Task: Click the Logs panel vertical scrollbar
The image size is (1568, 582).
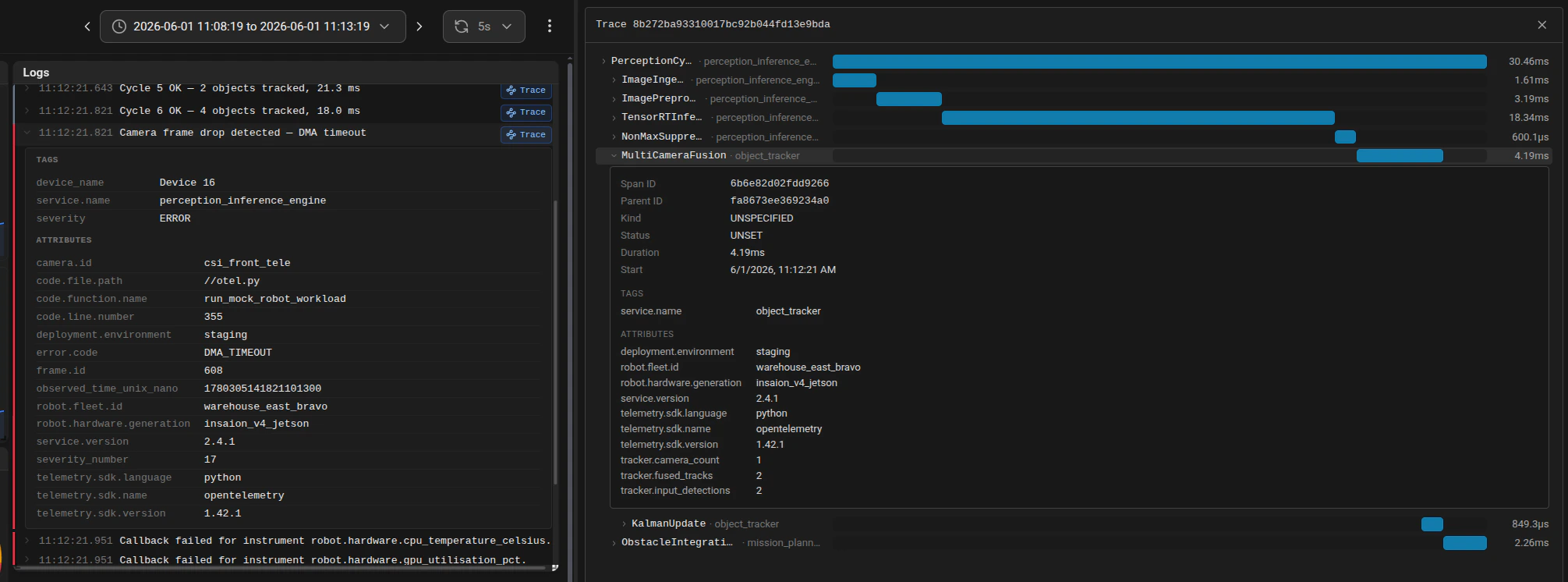Action: pyautogui.click(x=555, y=343)
